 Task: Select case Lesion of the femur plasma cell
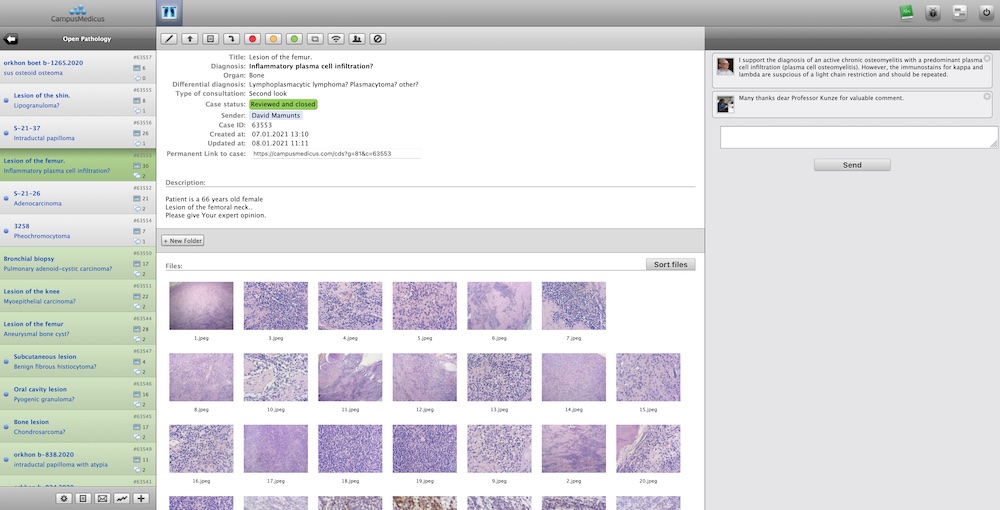coord(78,165)
